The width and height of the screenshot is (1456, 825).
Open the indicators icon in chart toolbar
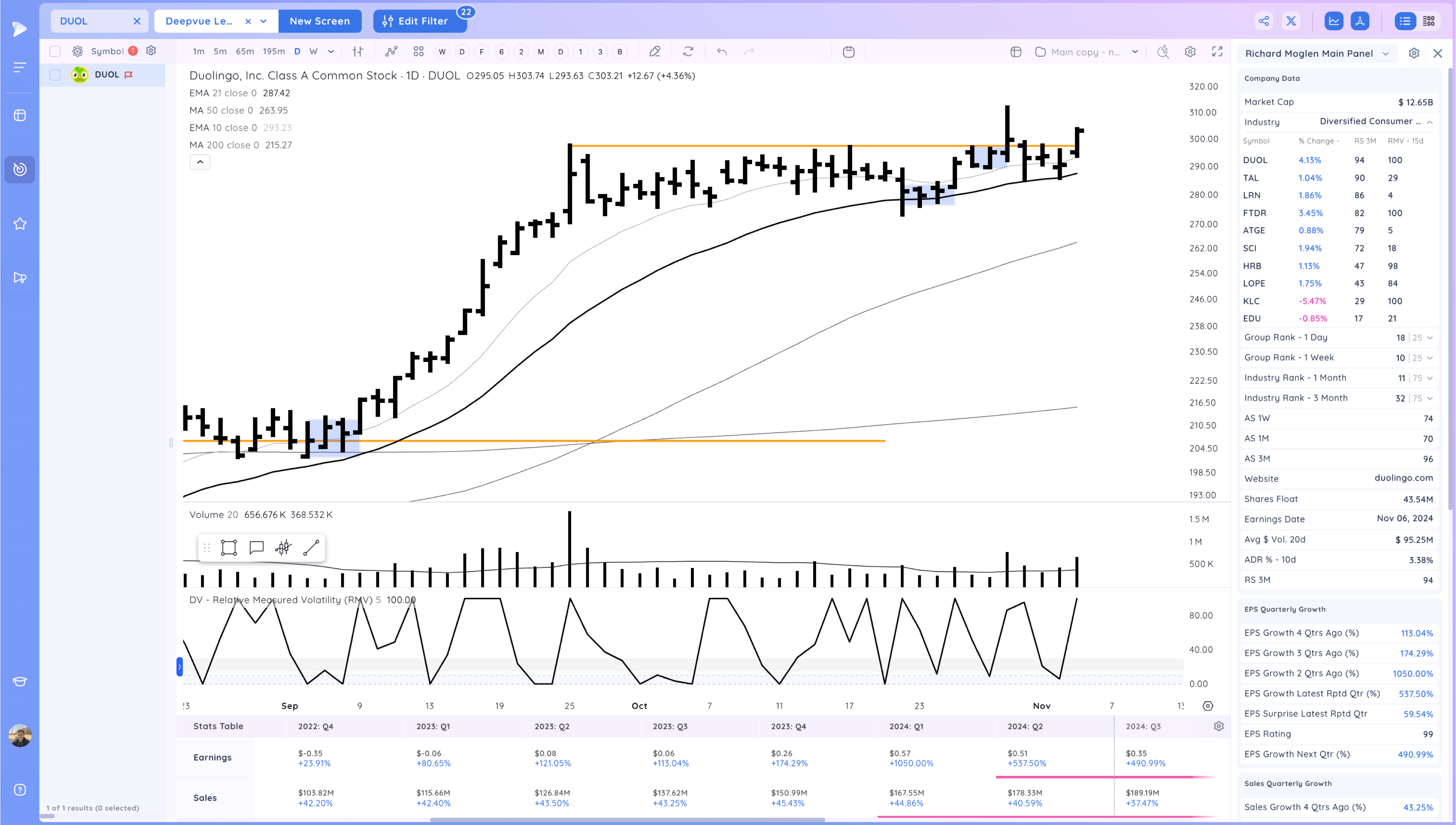(391, 52)
